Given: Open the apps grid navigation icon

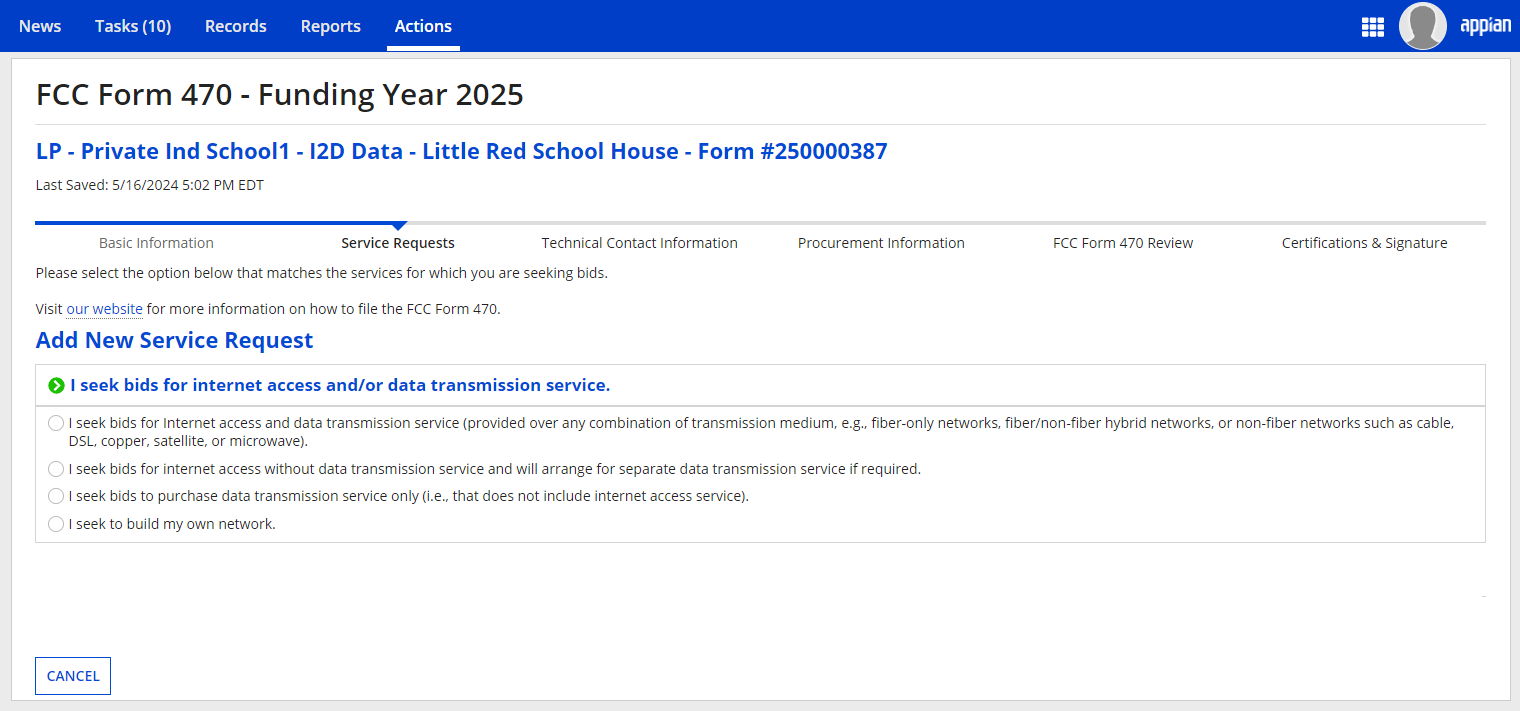Looking at the screenshot, I should 1372,27.
